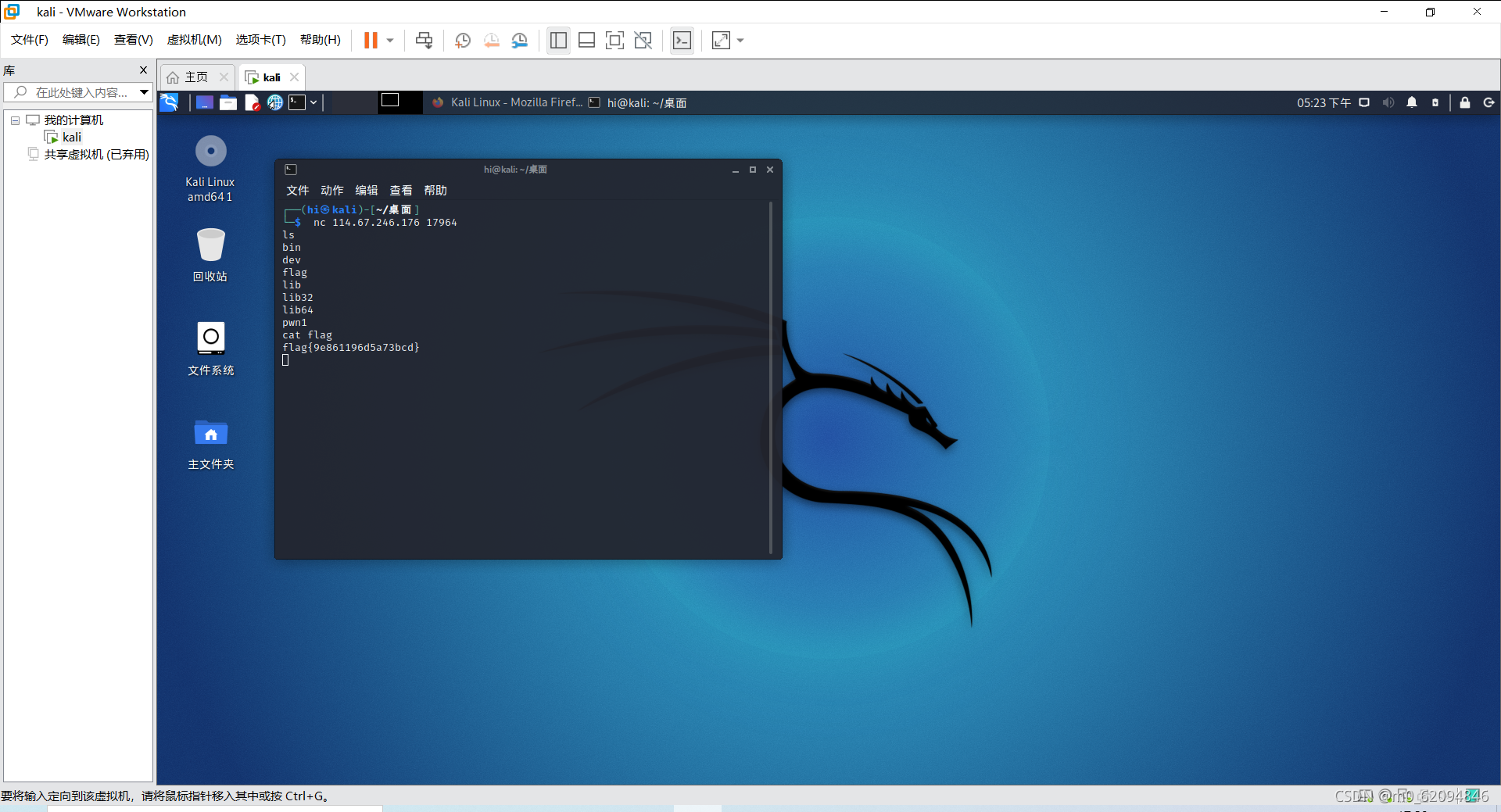This screenshot has width=1501, height=812.
Task: Click the volume speaker tray icon
Action: point(1388,102)
